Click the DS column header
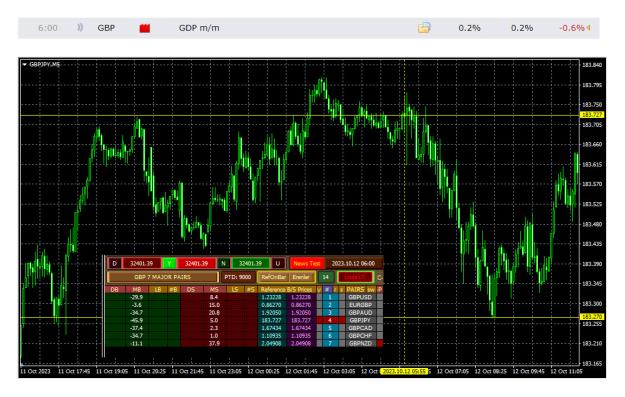The width and height of the screenshot is (625, 397). pos(191,289)
